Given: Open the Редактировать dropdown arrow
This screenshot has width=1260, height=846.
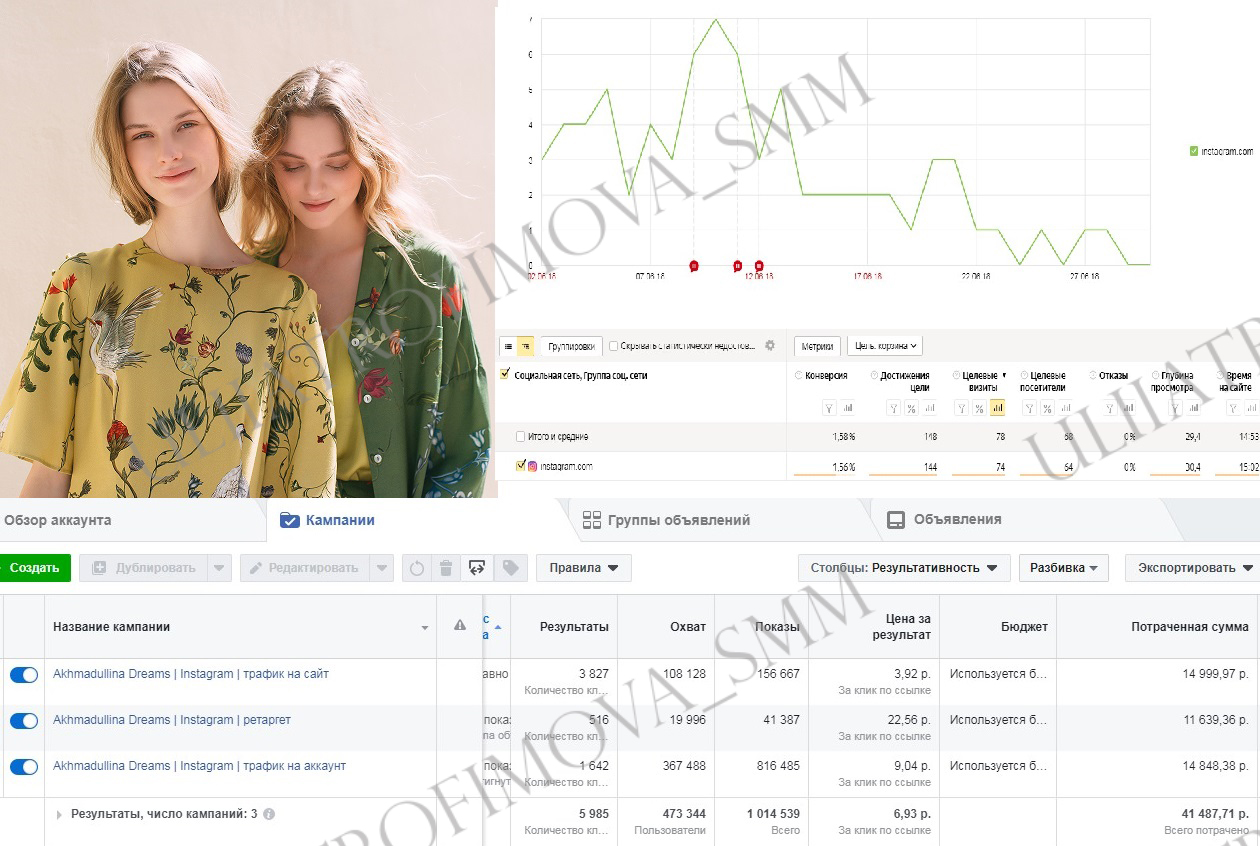Looking at the screenshot, I should coord(381,568).
